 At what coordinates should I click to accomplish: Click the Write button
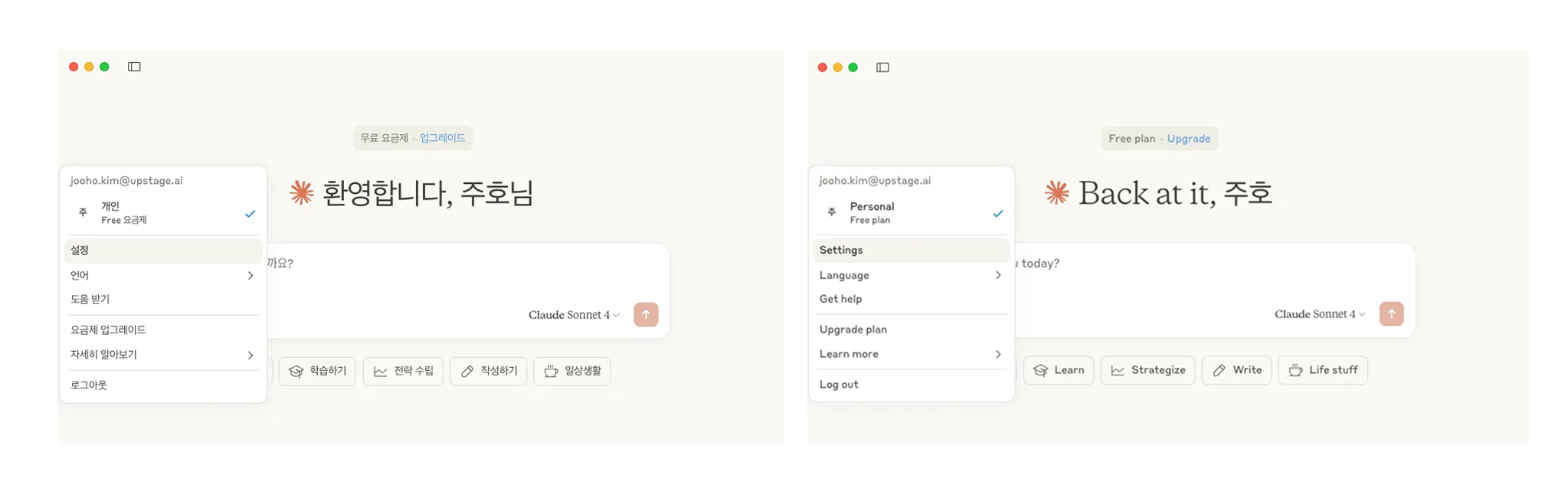click(x=1236, y=370)
